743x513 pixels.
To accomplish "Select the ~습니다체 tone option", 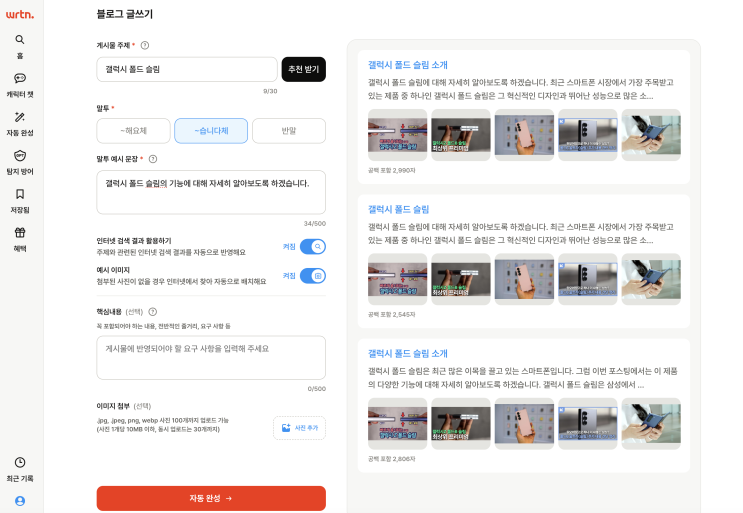I will (211, 131).
